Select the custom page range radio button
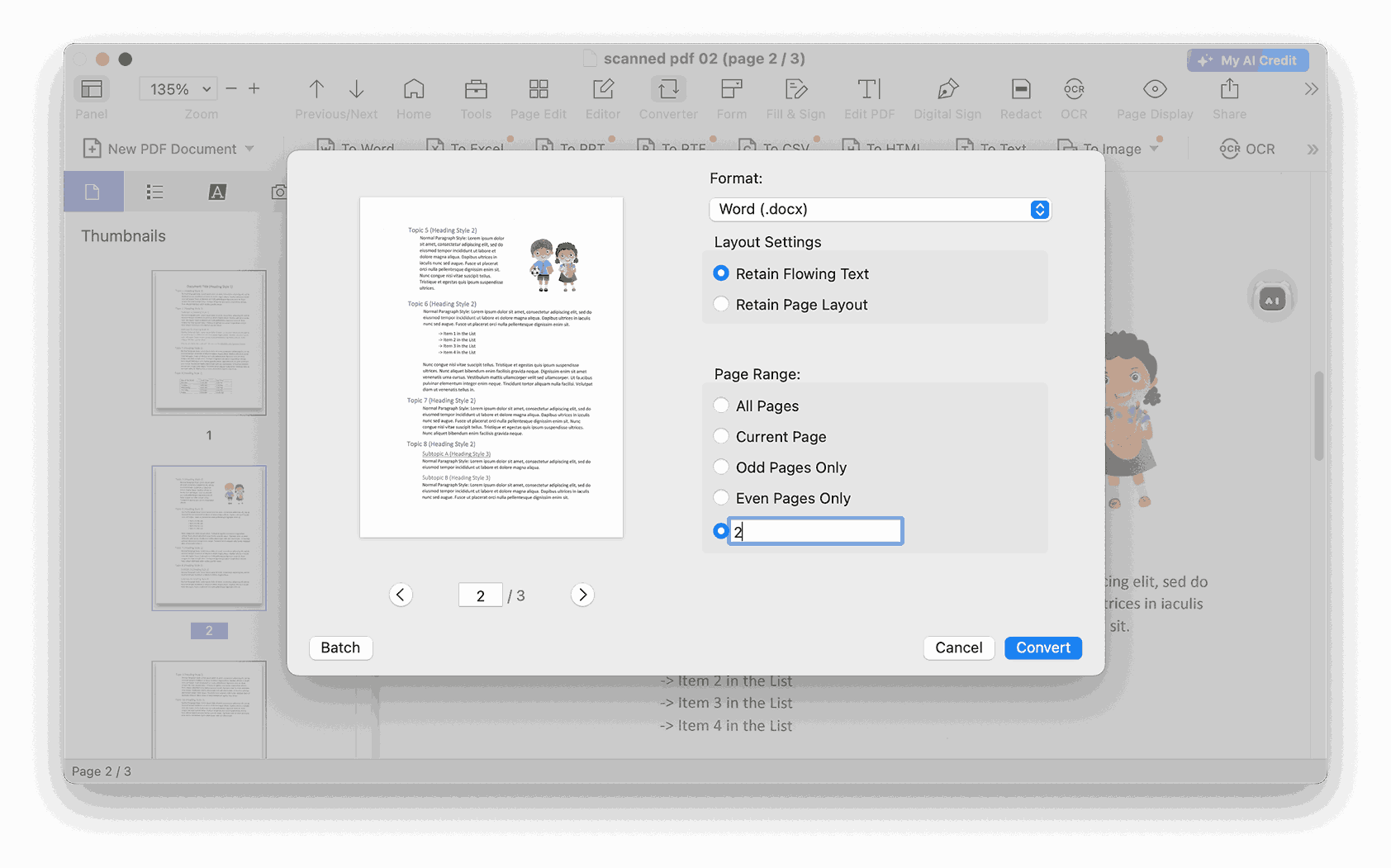 [720, 531]
